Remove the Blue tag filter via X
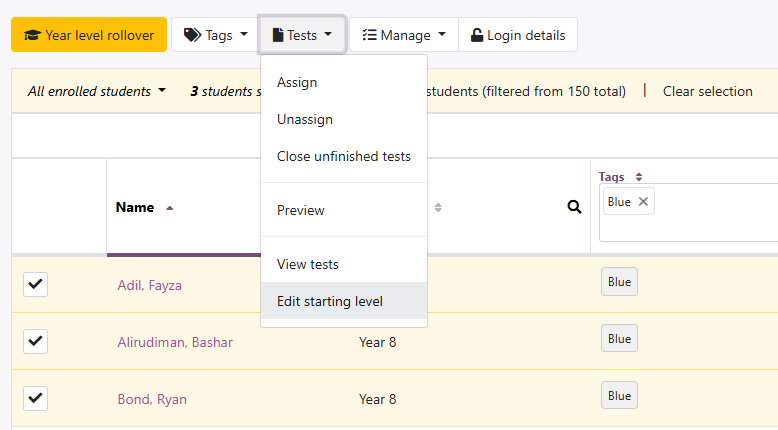The image size is (778, 430). [x=643, y=201]
